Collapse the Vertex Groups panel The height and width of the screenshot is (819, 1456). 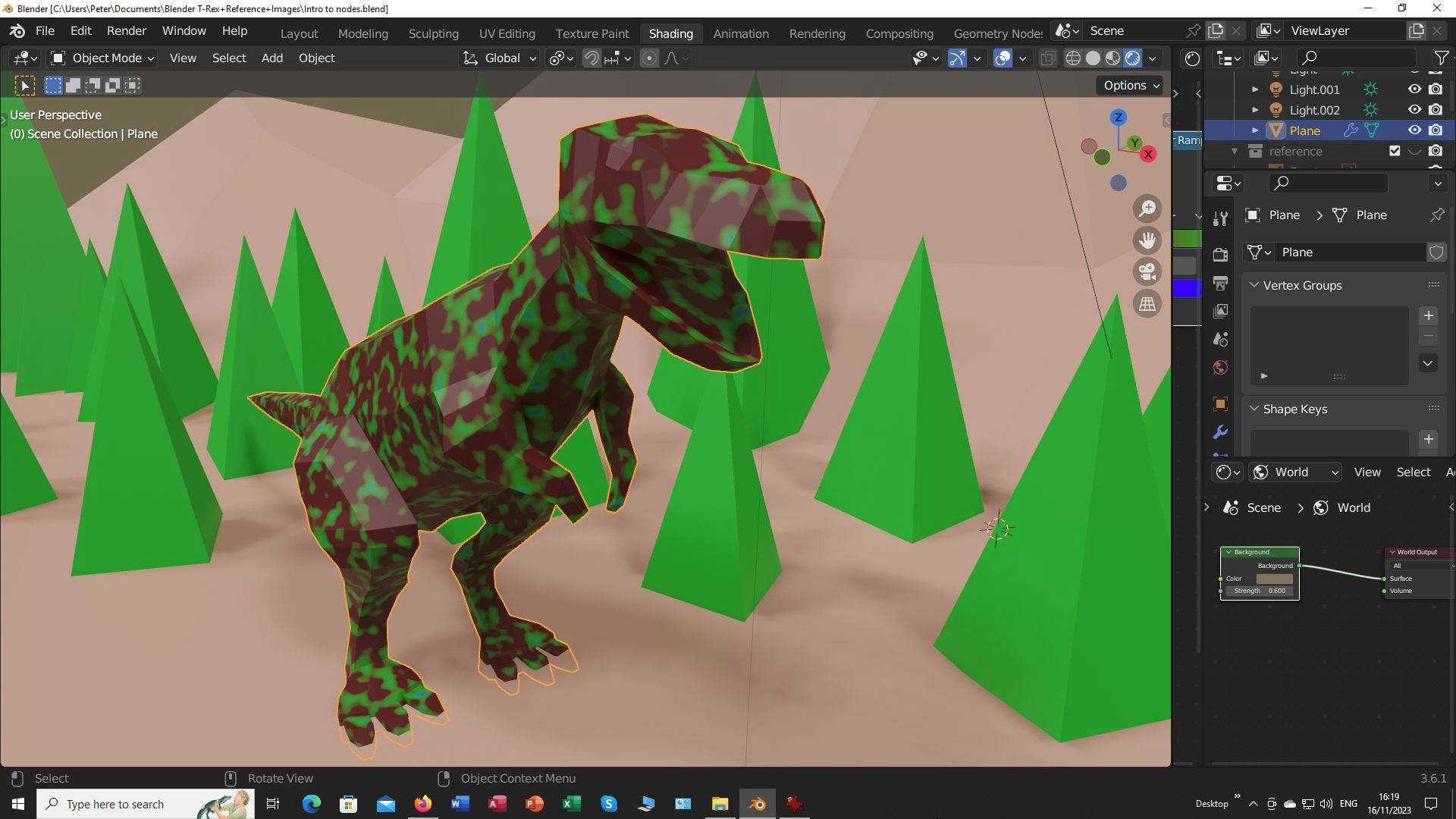coord(1254,285)
